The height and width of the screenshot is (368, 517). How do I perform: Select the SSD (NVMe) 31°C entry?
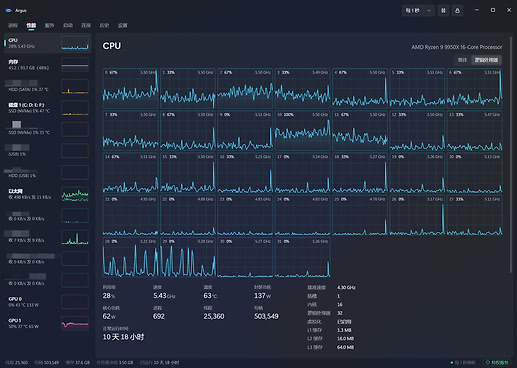pyautogui.click(x=48, y=129)
